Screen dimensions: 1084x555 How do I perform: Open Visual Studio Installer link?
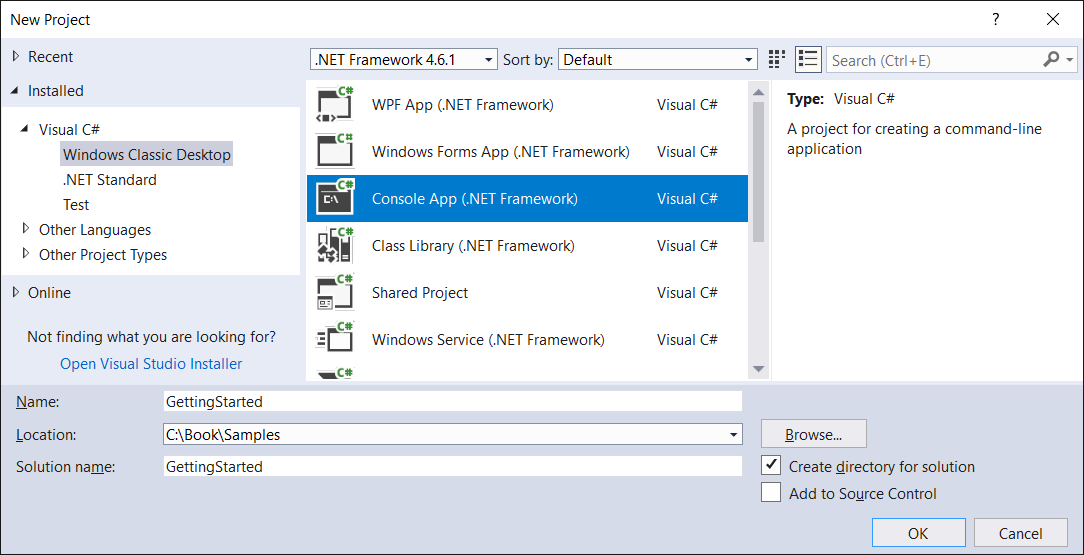coord(151,364)
